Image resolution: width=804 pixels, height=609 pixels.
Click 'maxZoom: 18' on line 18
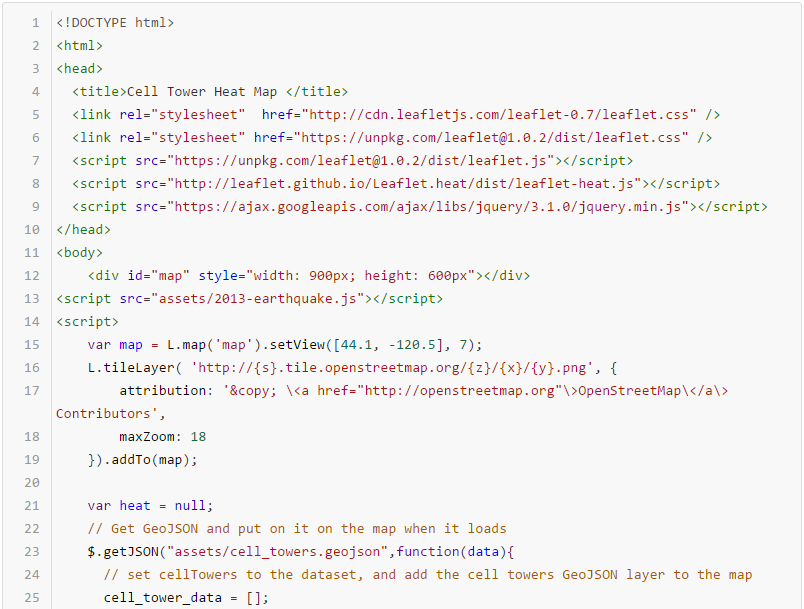(162, 436)
